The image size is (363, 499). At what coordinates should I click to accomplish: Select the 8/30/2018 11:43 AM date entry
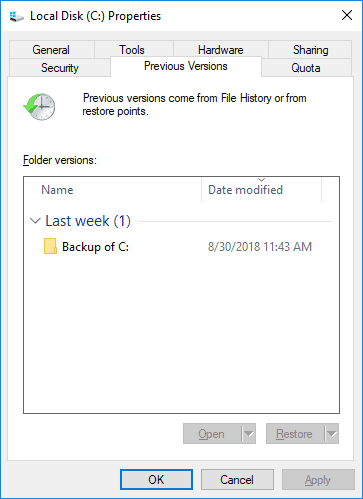pyautogui.click(x=260, y=247)
